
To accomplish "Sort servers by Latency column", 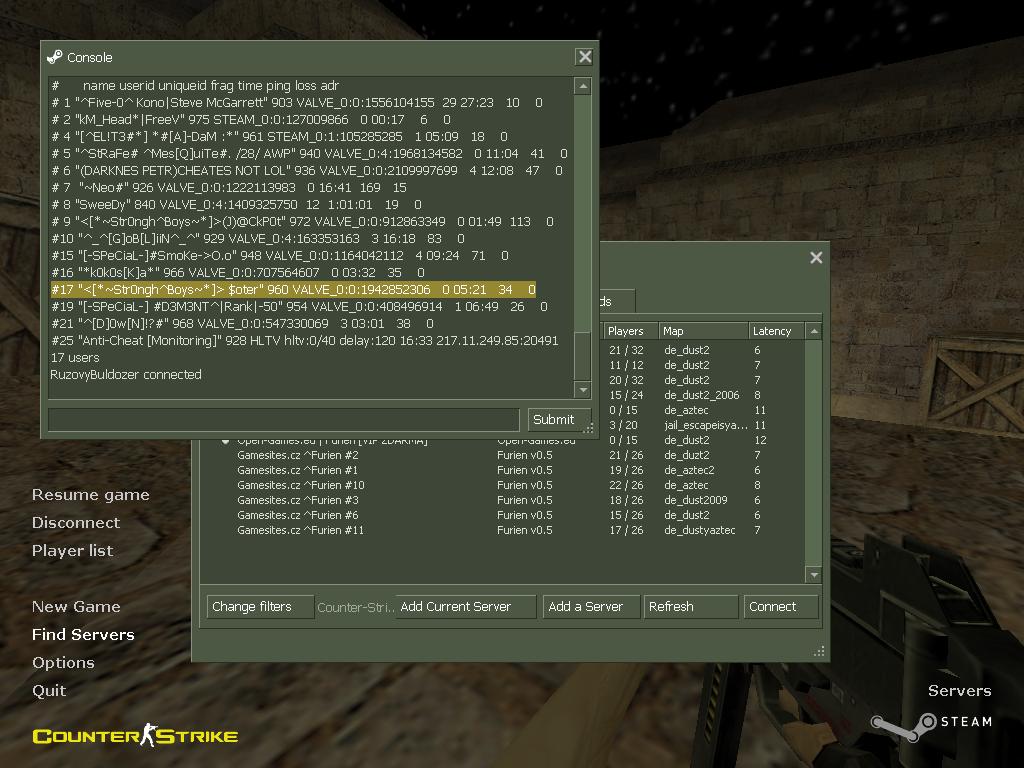I will 776,331.
